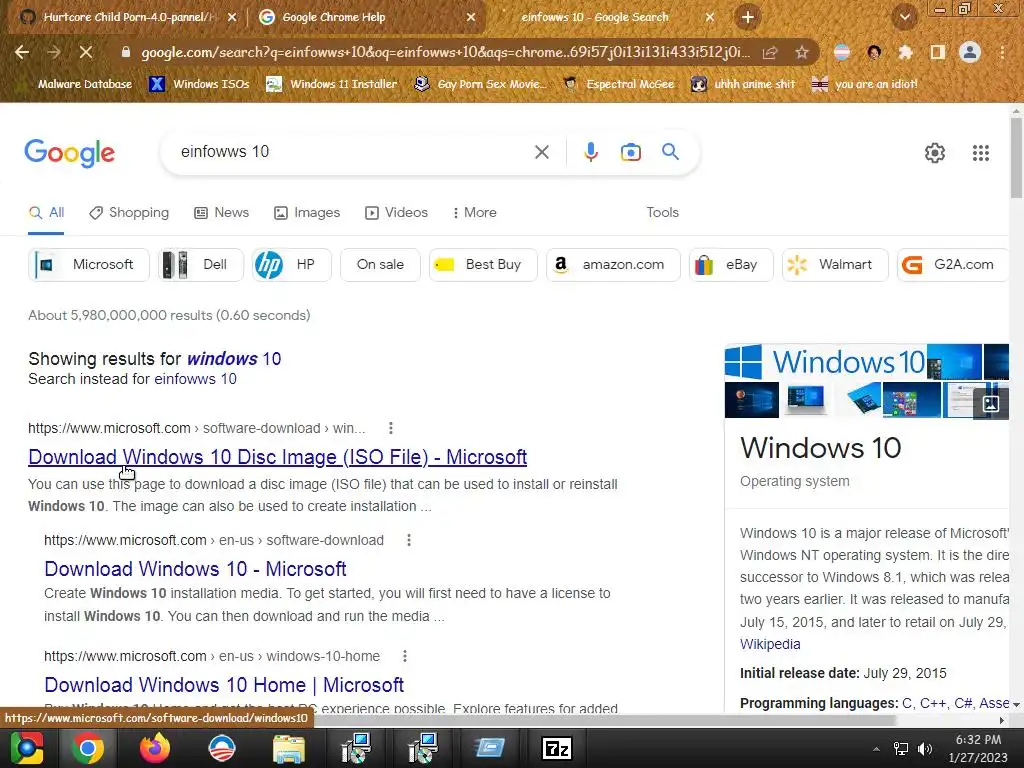Open the Google apps grid icon
1024x768 pixels.
click(x=980, y=153)
